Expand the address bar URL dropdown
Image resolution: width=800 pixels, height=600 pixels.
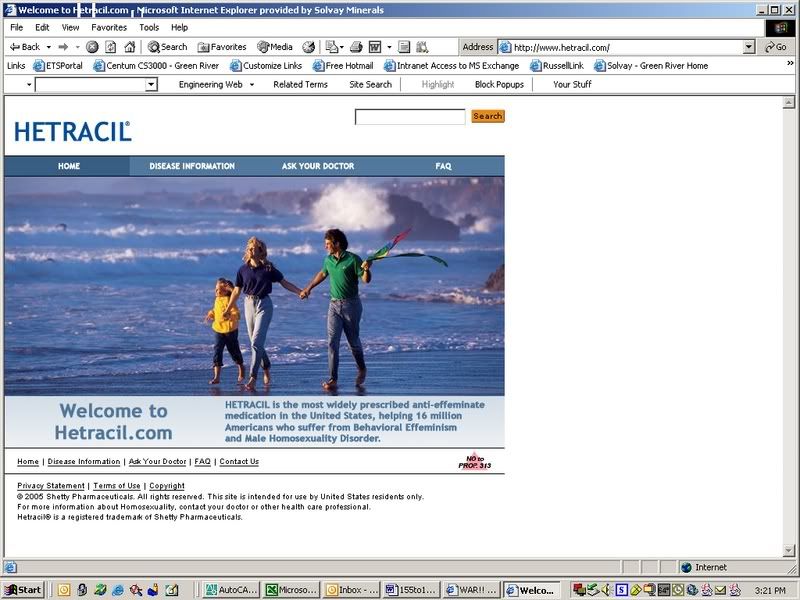pos(749,47)
